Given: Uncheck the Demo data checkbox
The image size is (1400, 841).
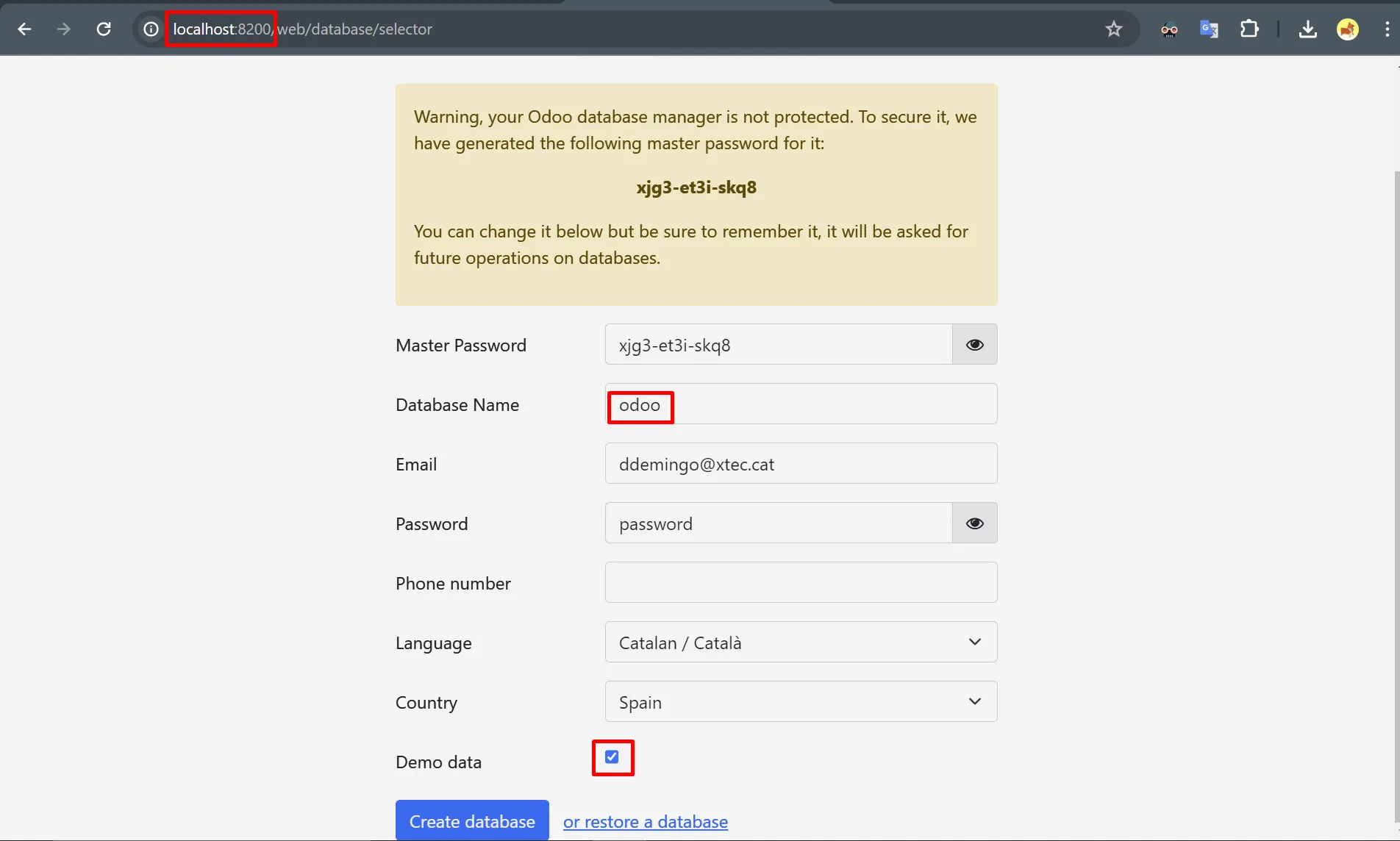Looking at the screenshot, I should [612, 756].
